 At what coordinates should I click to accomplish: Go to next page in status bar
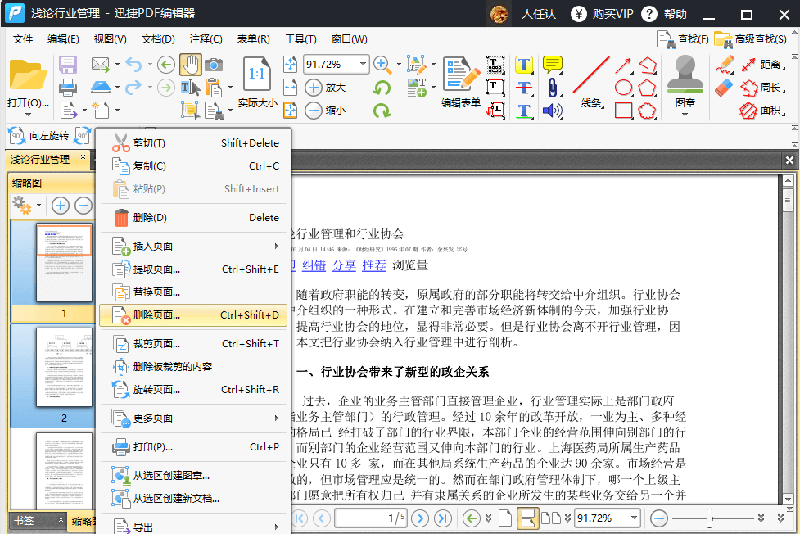click(420, 518)
